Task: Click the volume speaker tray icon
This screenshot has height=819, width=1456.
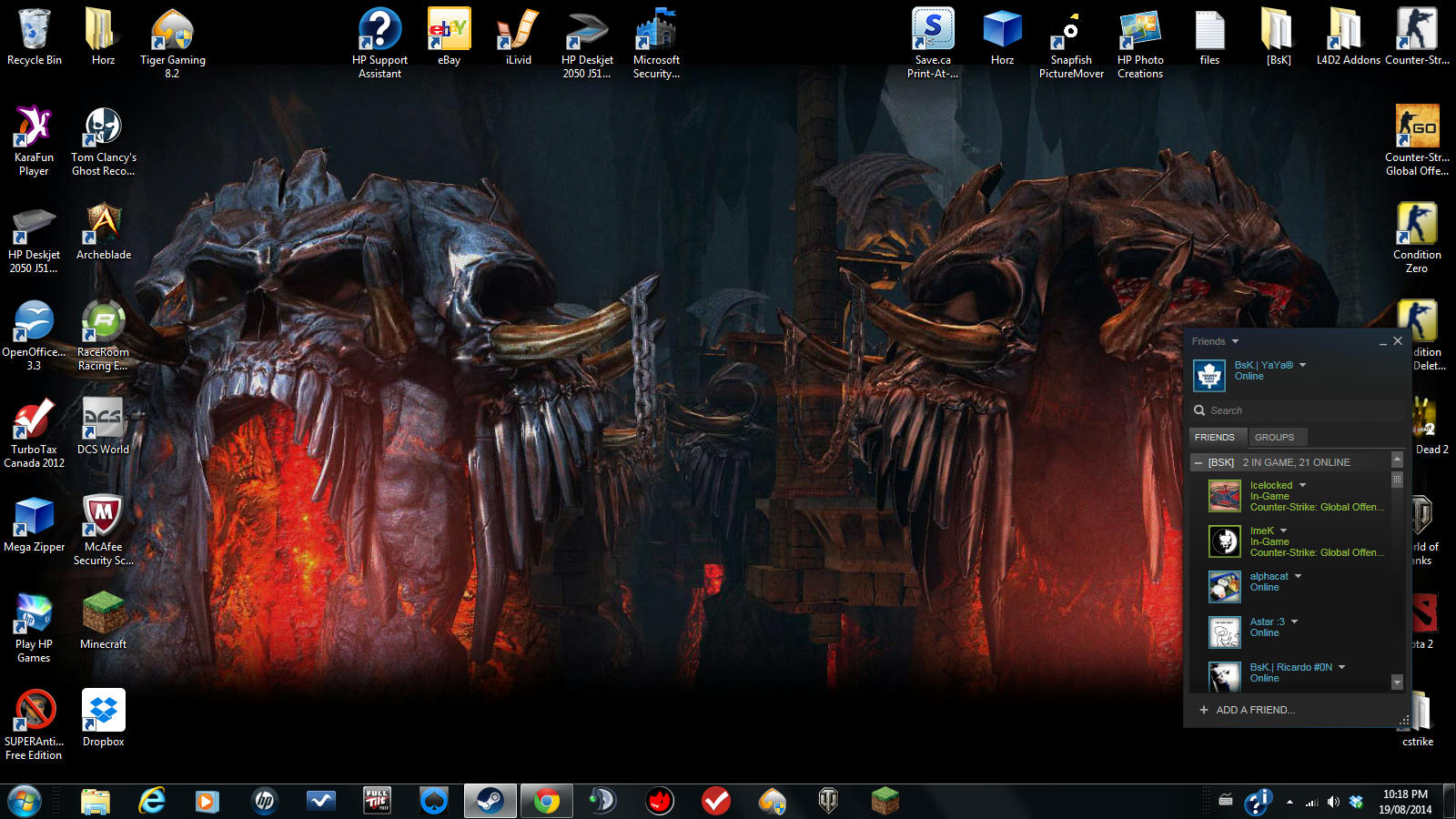Action: [1333, 802]
